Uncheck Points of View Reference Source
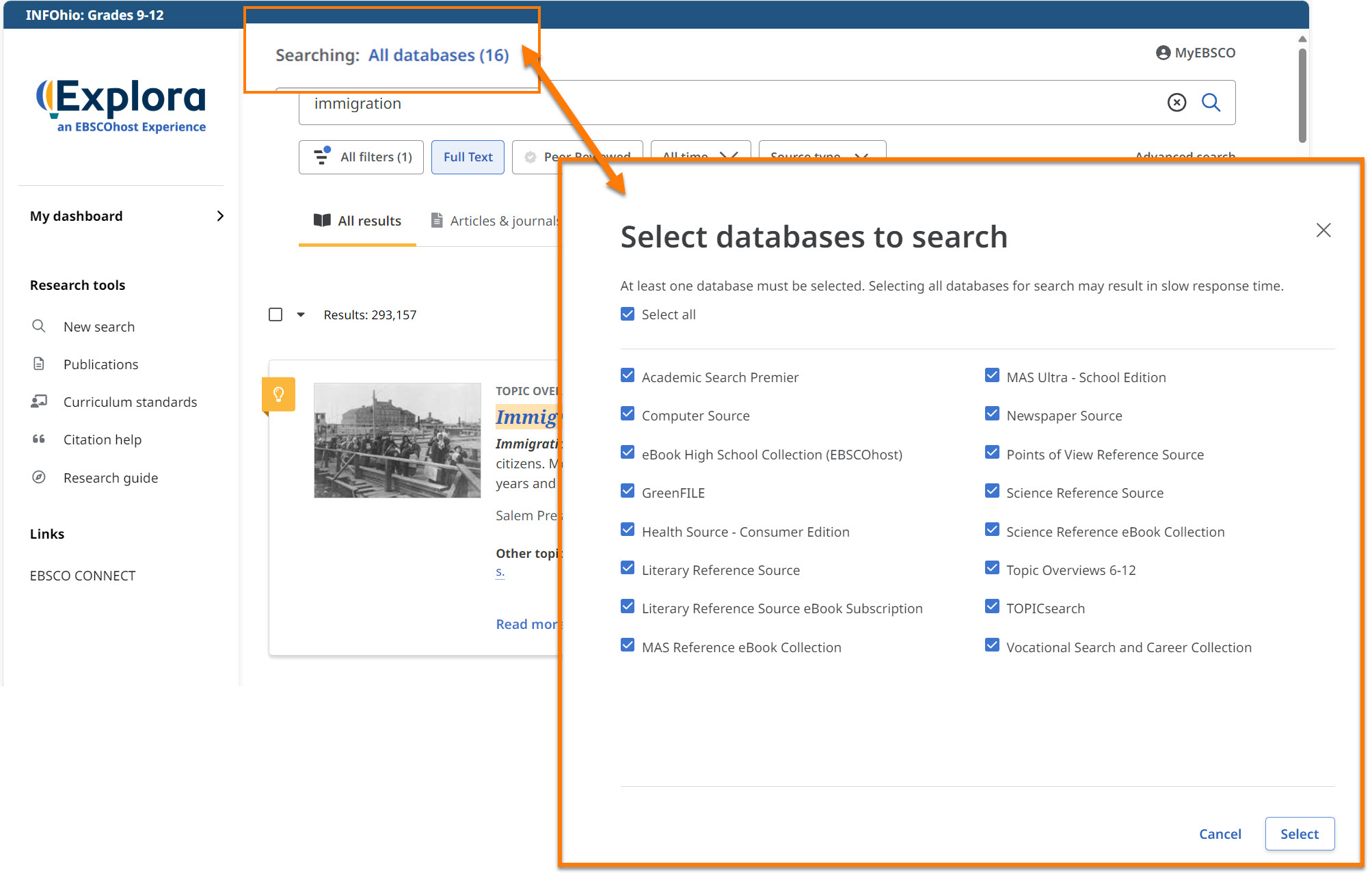This screenshot has height=873, width=1372. click(992, 453)
